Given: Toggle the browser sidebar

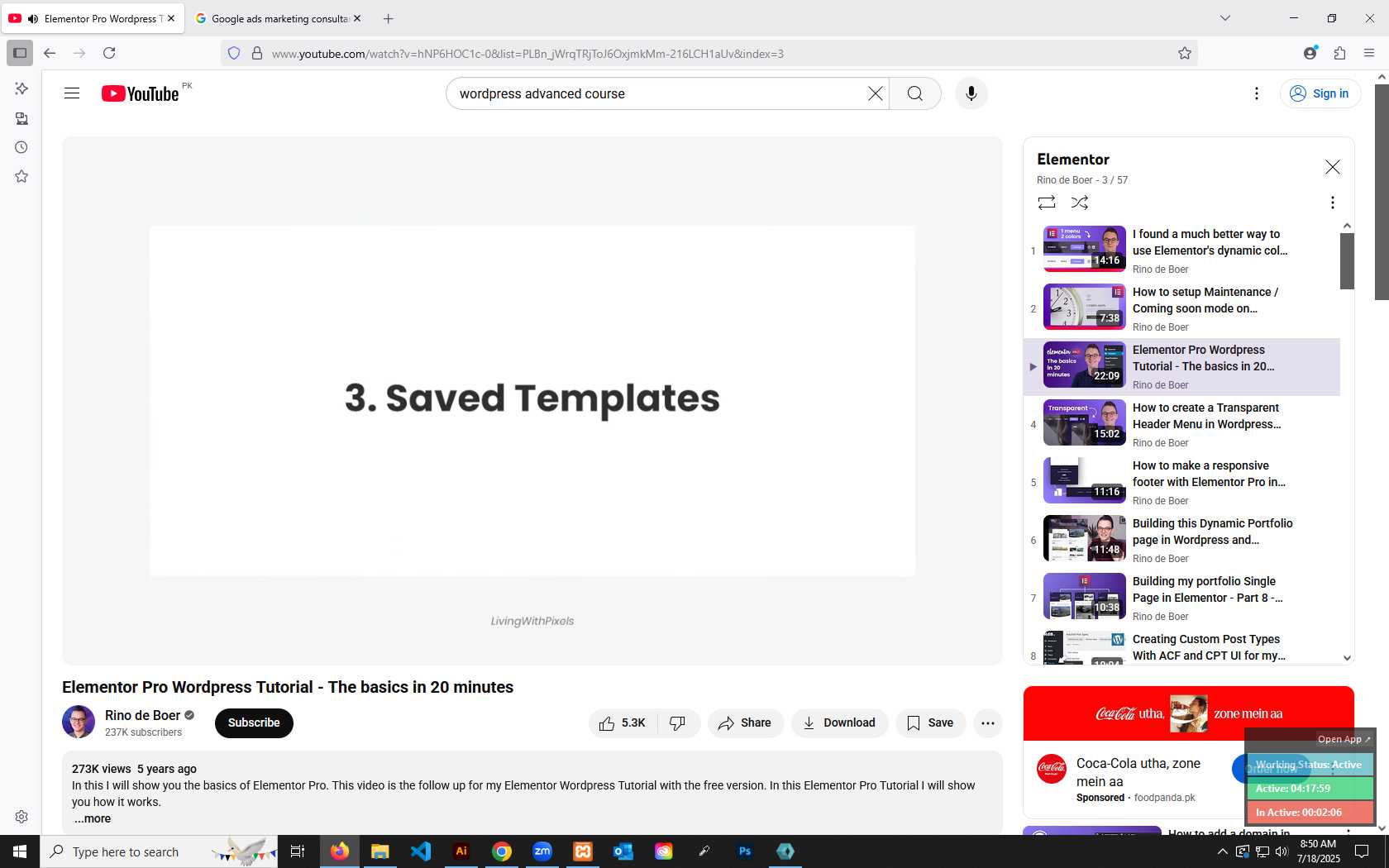Looking at the screenshot, I should coord(20,53).
